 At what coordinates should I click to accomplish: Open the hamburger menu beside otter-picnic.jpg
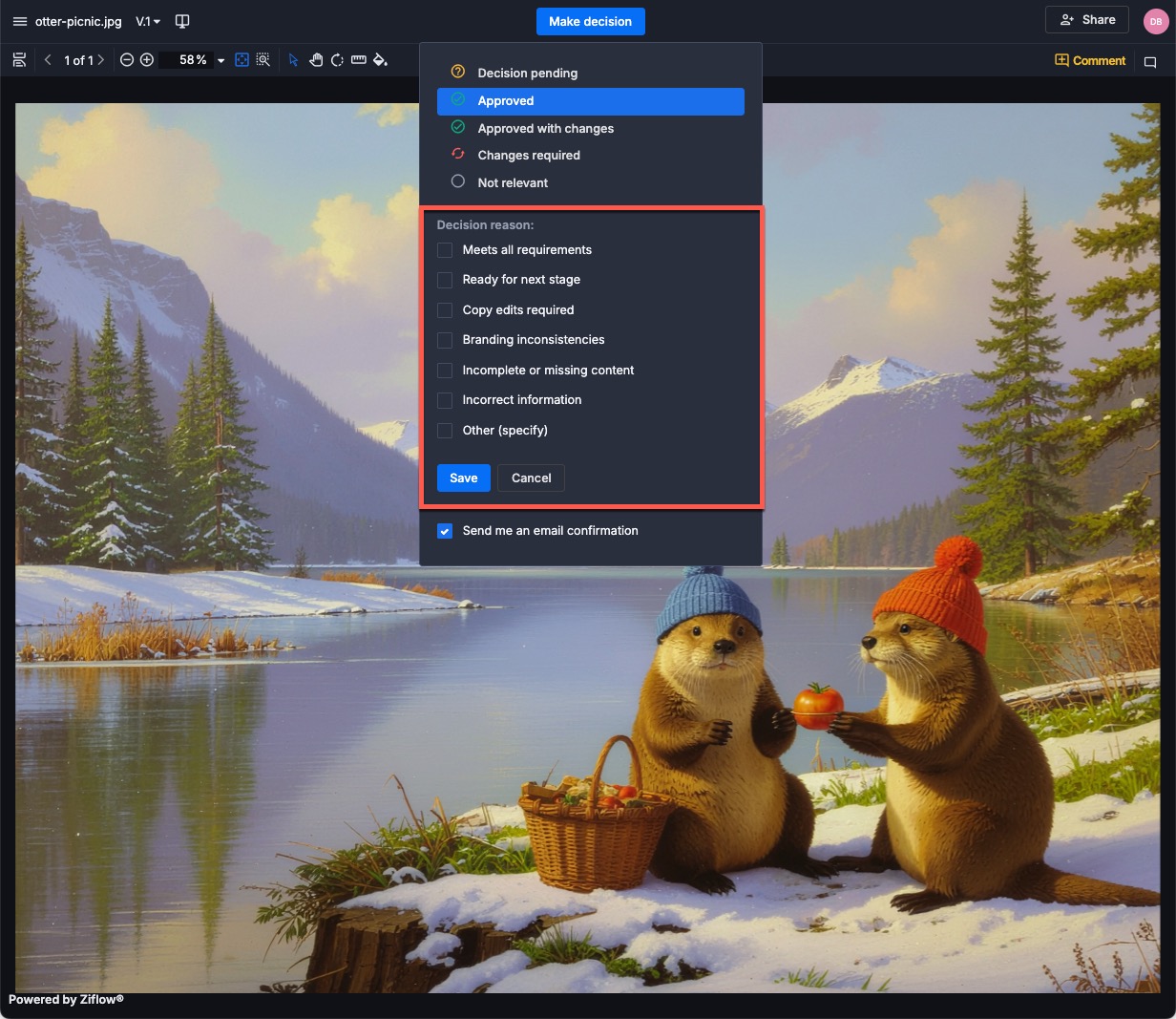click(19, 21)
